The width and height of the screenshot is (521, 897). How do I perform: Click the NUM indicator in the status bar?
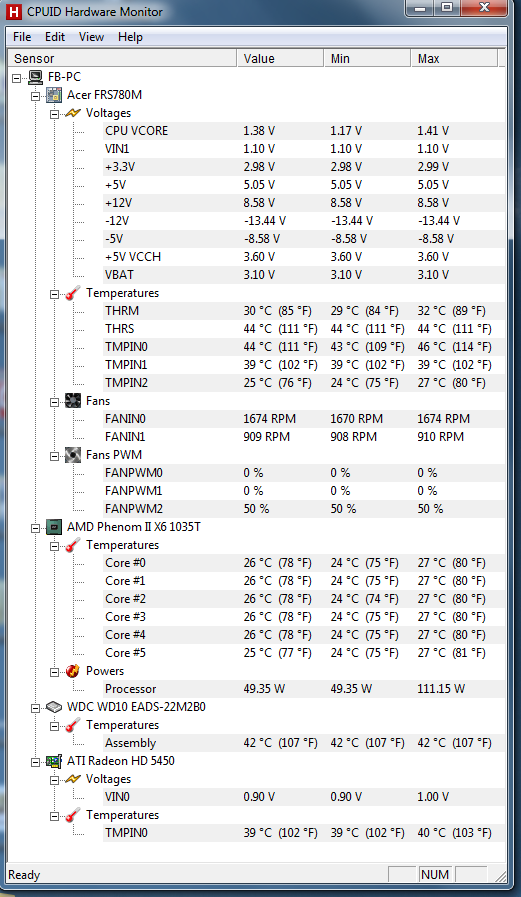tap(435, 875)
